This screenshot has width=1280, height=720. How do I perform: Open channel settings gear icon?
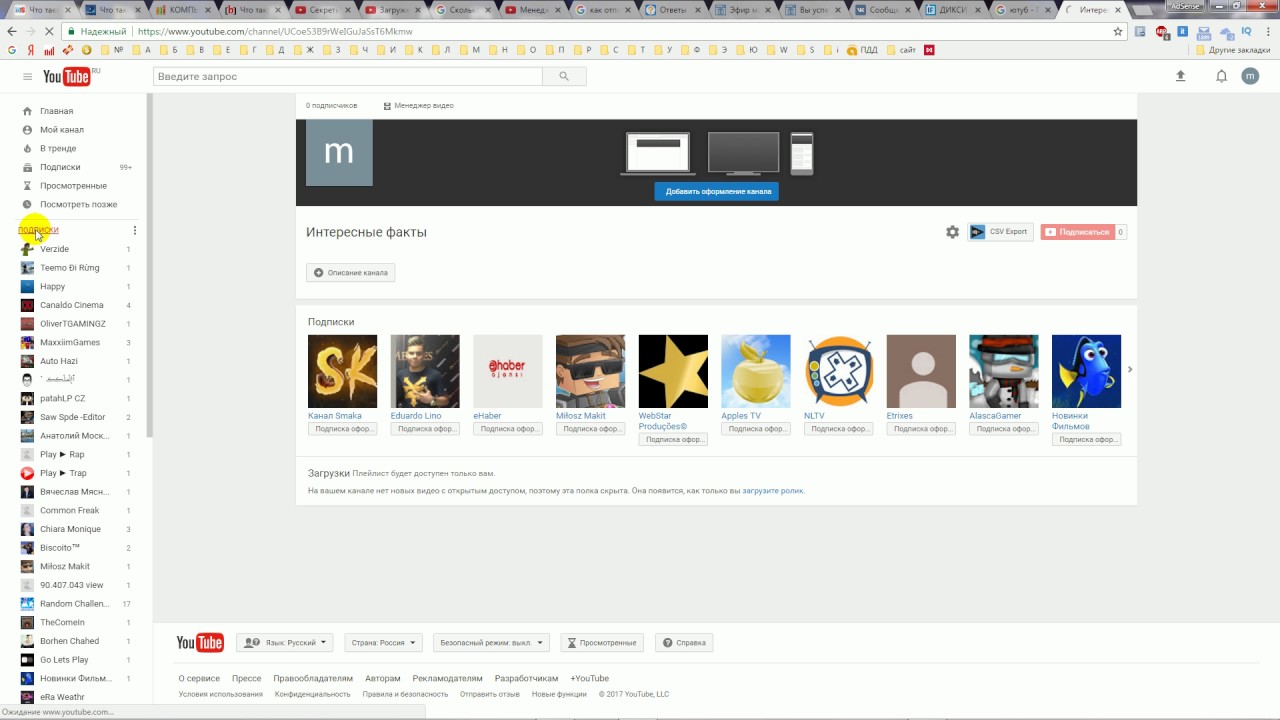952,232
